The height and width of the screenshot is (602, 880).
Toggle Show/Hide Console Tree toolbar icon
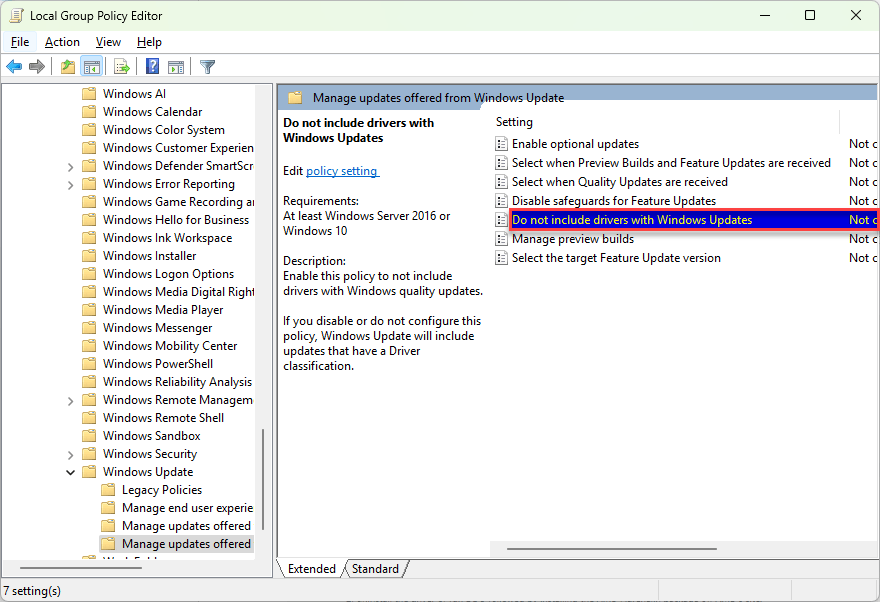click(91, 67)
